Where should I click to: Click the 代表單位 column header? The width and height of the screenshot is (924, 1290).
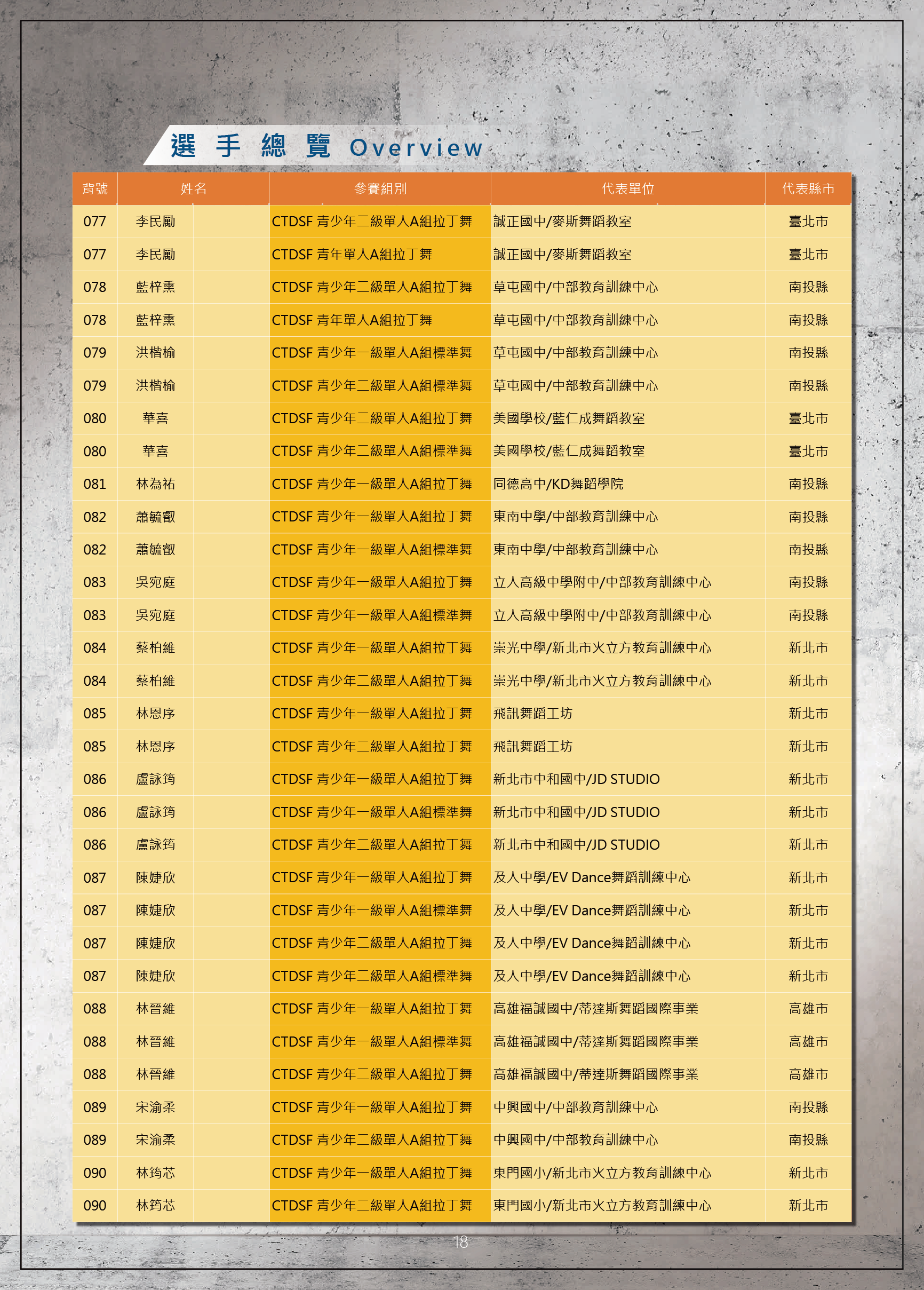[628, 189]
